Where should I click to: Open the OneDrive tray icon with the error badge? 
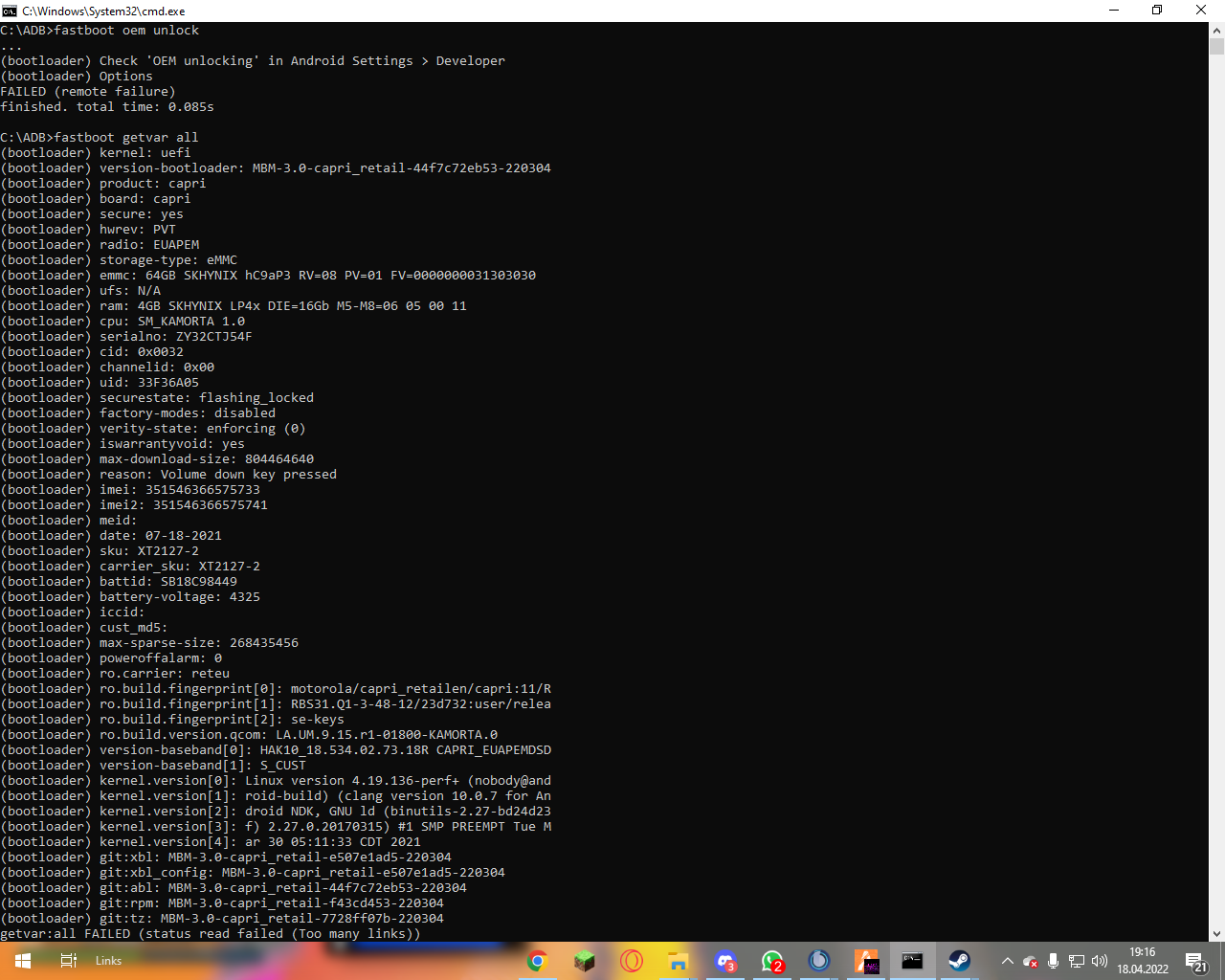click(1031, 961)
